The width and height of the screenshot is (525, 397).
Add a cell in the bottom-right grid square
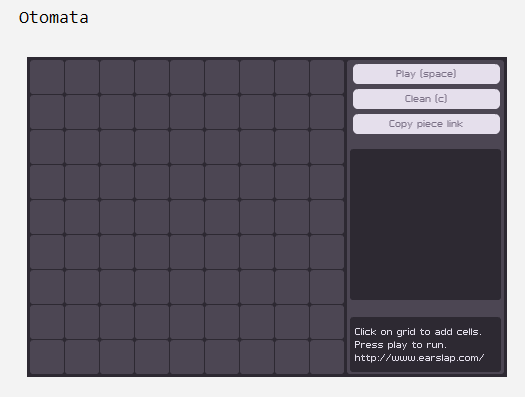tap(327, 357)
